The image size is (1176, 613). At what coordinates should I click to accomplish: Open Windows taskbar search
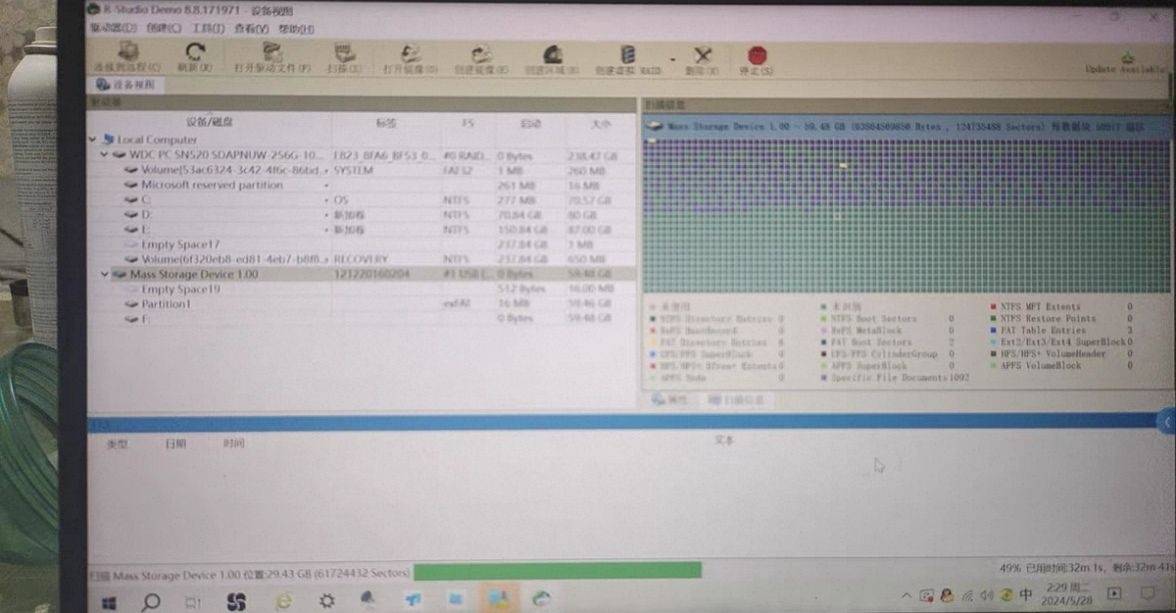click(x=151, y=602)
